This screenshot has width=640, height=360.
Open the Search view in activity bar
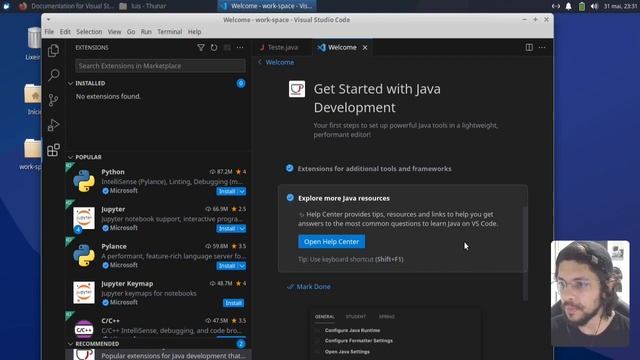53,75
